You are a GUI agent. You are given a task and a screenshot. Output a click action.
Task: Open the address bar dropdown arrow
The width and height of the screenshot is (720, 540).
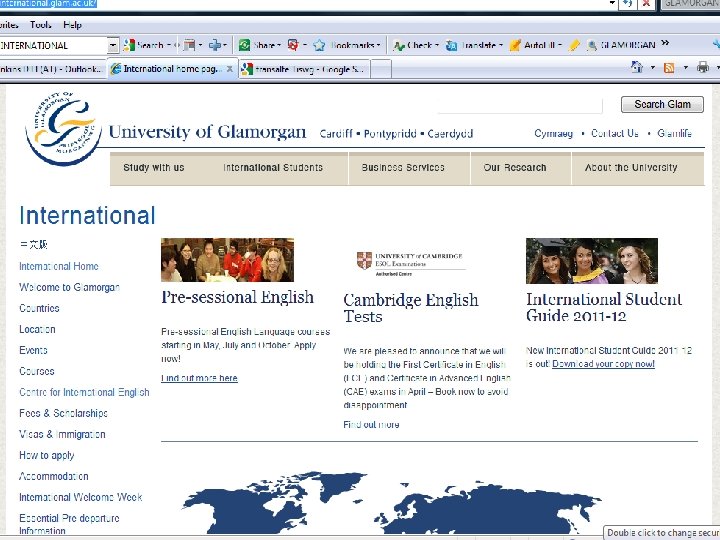tap(612, 3)
